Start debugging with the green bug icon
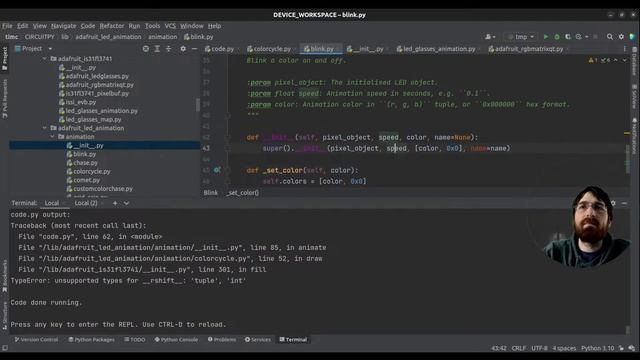Viewport: 640px width, 360px height. [557, 37]
